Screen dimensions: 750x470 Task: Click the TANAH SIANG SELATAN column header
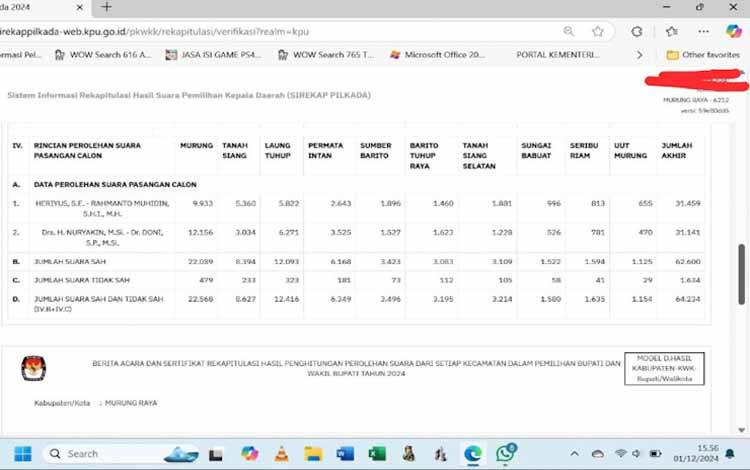(x=479, y=155)
